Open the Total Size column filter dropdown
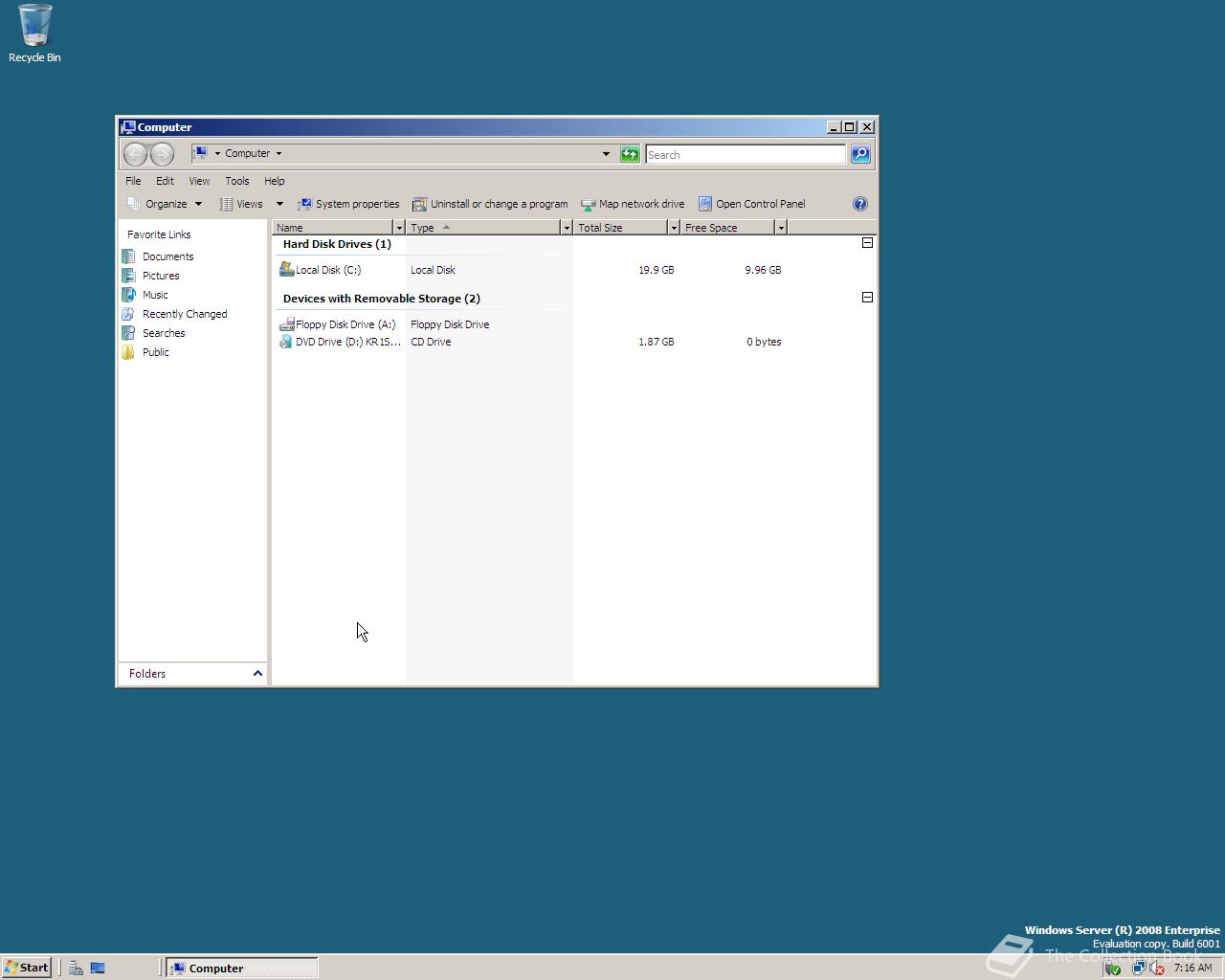The height and width of the screenshot is (980, 1225). coord(674,228)
